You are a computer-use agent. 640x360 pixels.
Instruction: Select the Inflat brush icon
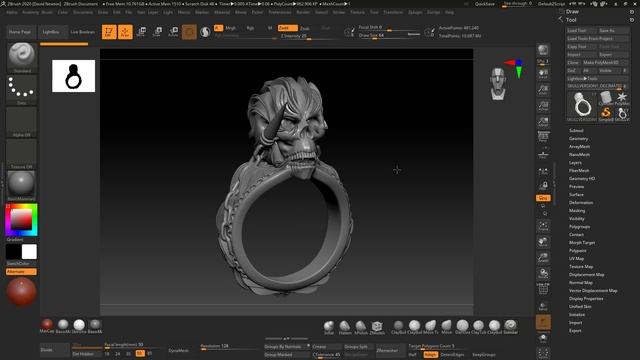click(329, 327)
